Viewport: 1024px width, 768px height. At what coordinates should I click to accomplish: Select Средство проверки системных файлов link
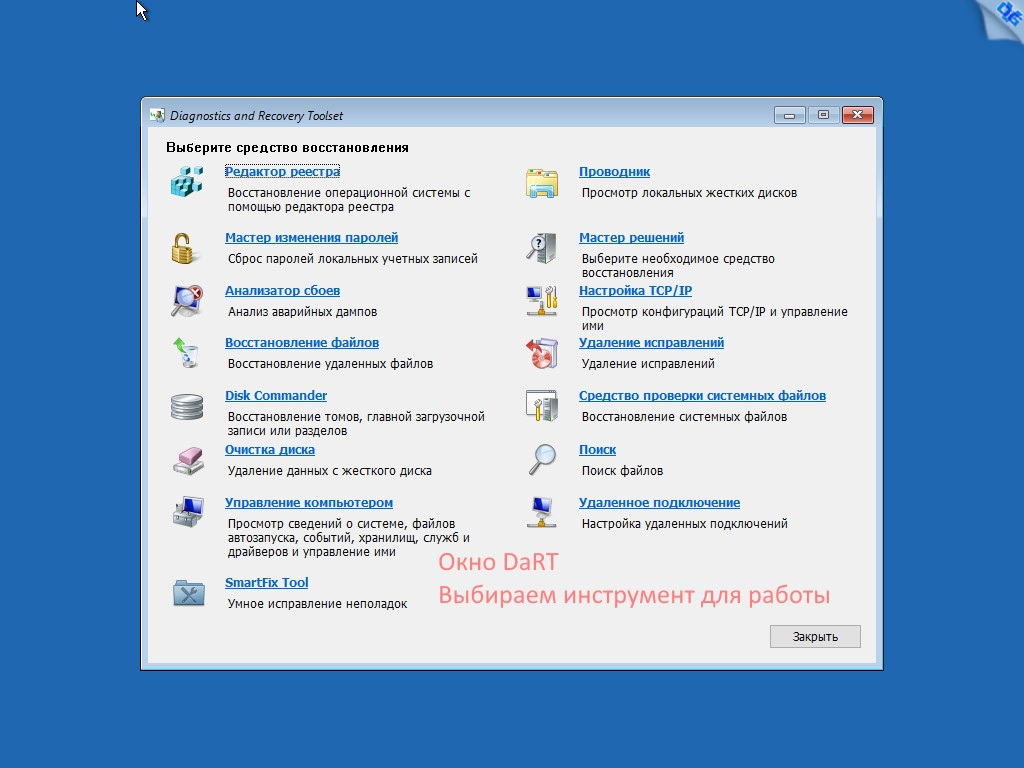[x=702, y=396]
